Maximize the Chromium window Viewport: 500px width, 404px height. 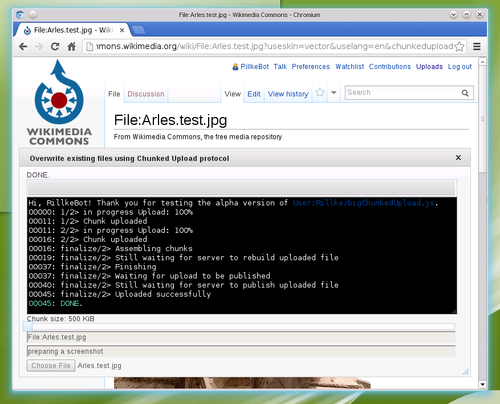tap(467, 14)
